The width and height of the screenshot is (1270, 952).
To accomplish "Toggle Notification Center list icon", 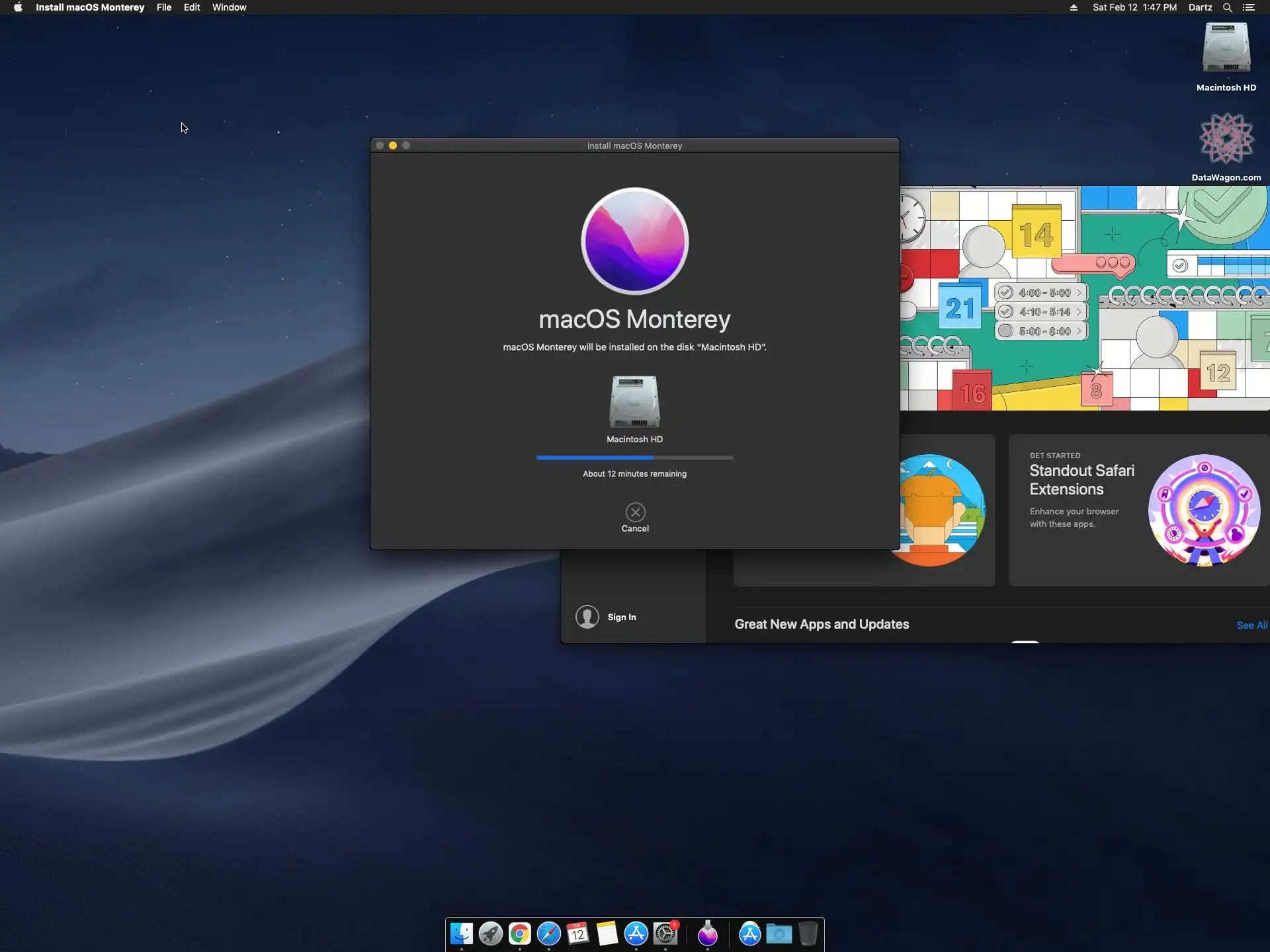I will pyautogui.click(x=1249, y=7).
